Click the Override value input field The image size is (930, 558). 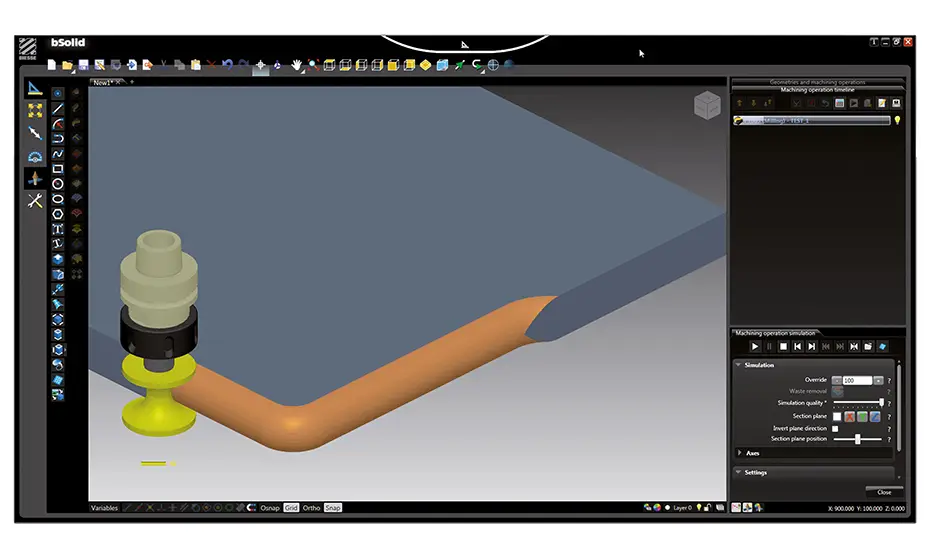[x=857, y=380]
